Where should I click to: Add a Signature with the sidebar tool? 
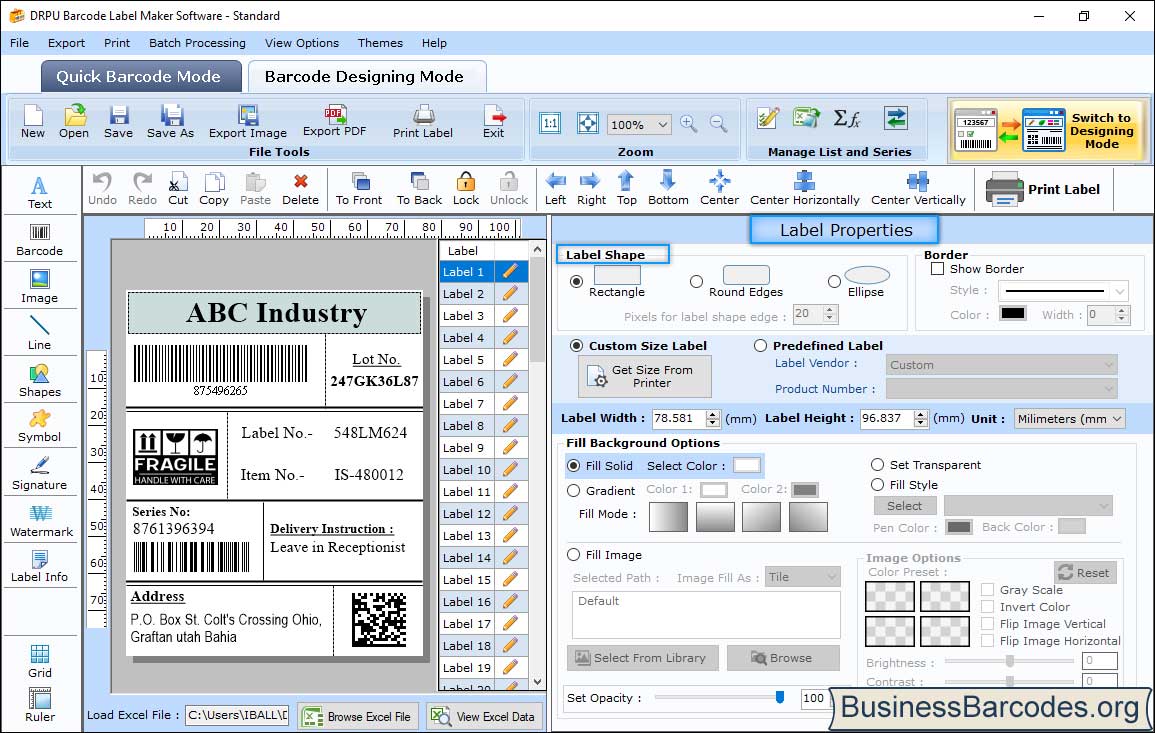point(40,473)
